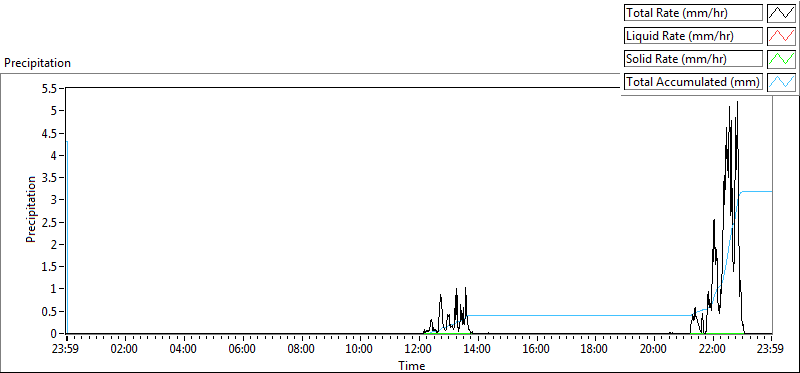Click the Total Accumulated blue plot icon
The width and height of the screenshot is (800, 373).
(x=781, y=82)
